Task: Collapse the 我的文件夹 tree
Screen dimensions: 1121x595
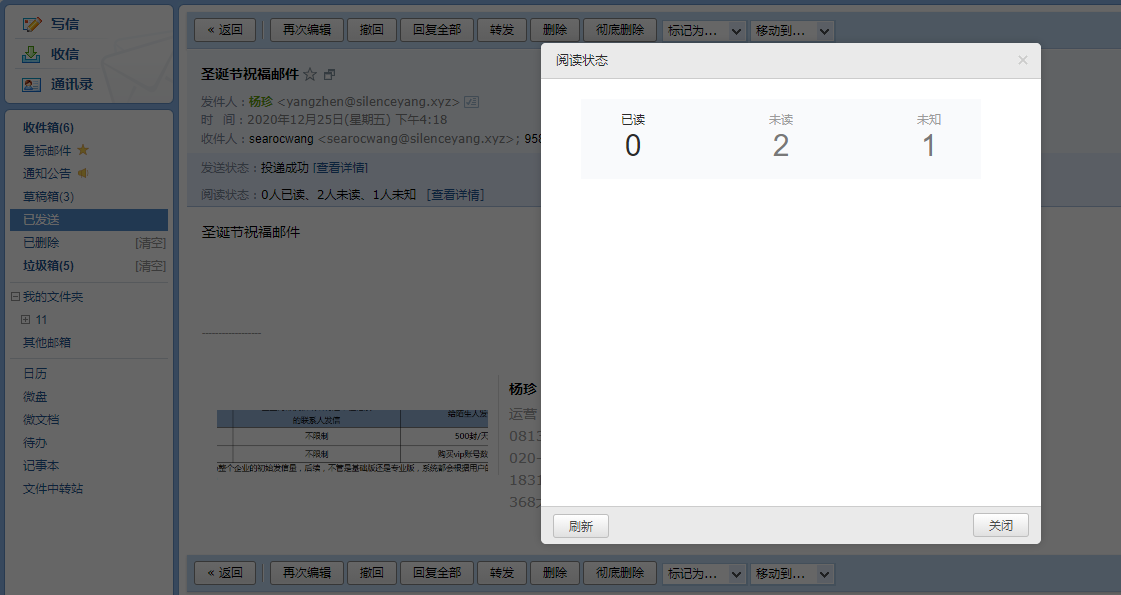Action: (15, 297)
